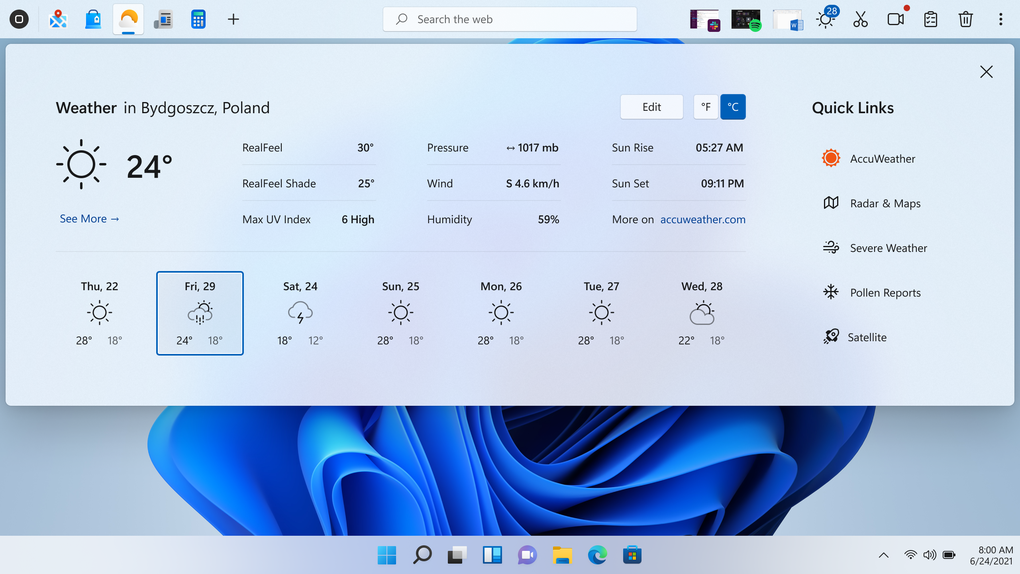The image size is (1020, 574).
Task: Open the three-dot more options menu
Action: point(1000,19)
